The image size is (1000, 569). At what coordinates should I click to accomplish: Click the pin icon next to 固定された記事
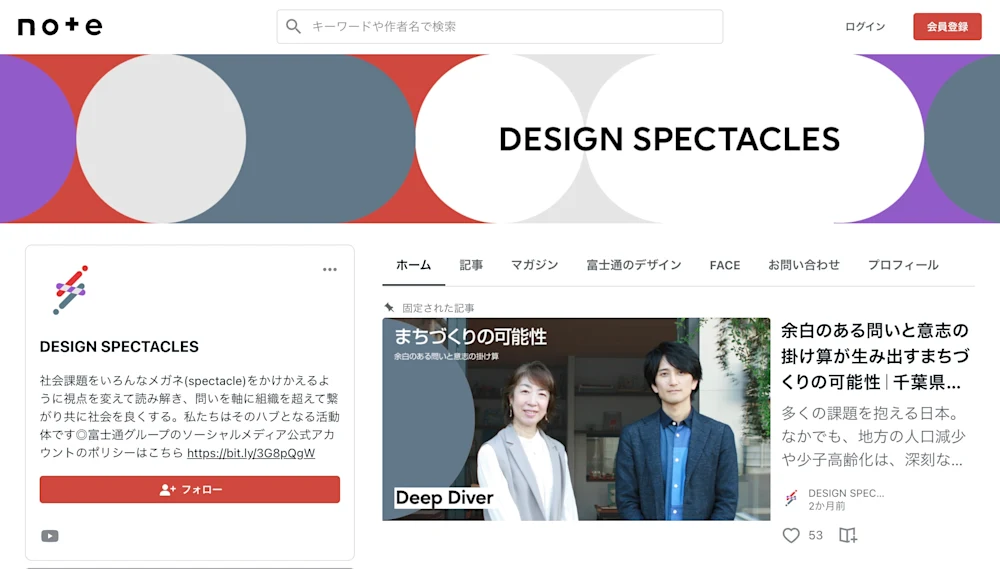tap(389, 307)
